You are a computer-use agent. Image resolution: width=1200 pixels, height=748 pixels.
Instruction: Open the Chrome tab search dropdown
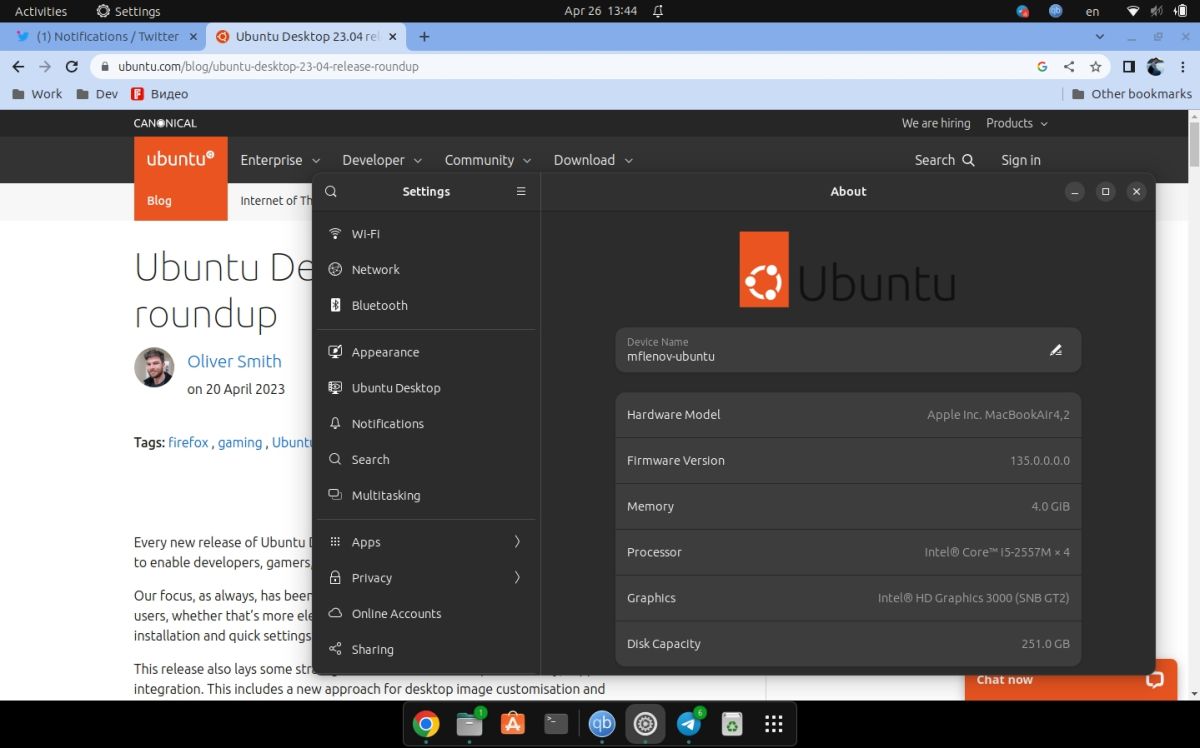click(1101, 36)
